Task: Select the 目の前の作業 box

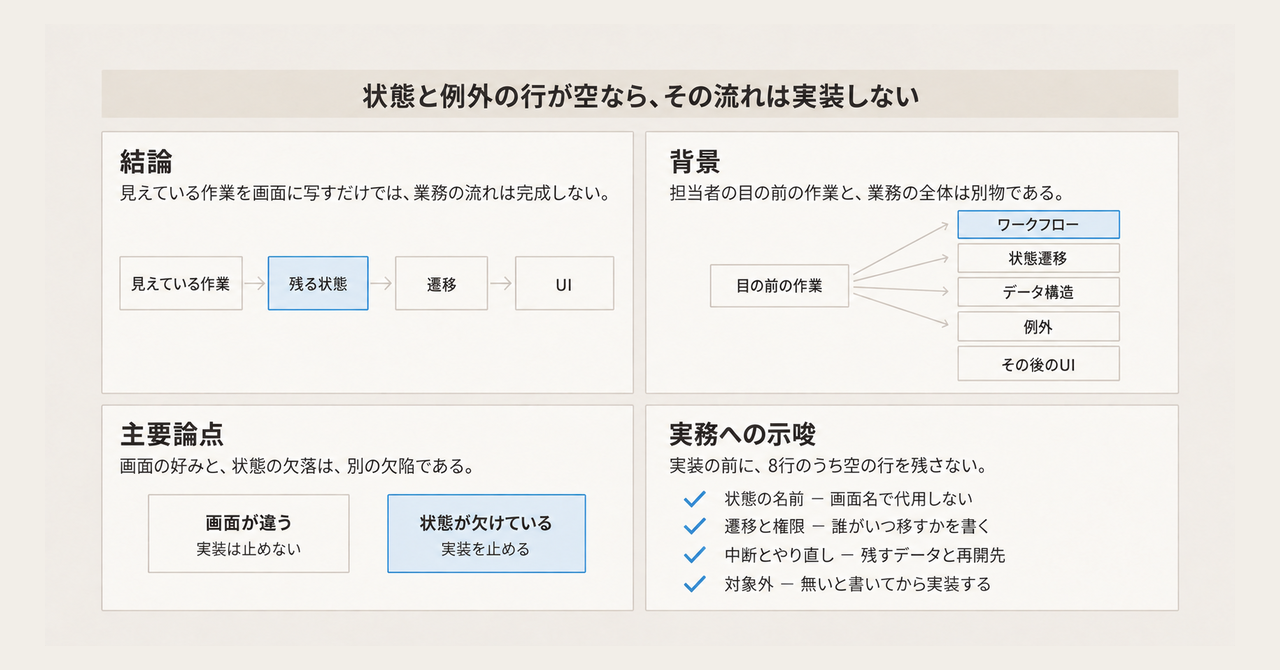Action: 780,286
